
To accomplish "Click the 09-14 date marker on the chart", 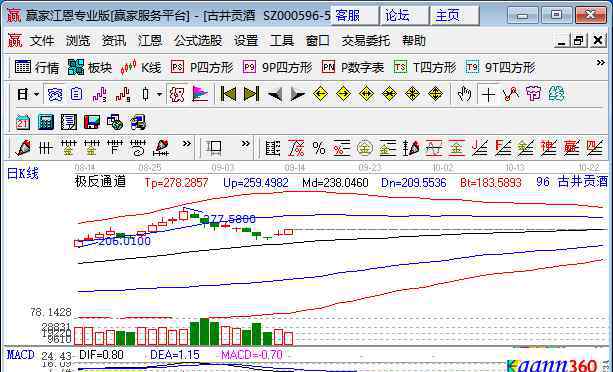I will pos(295,168).
